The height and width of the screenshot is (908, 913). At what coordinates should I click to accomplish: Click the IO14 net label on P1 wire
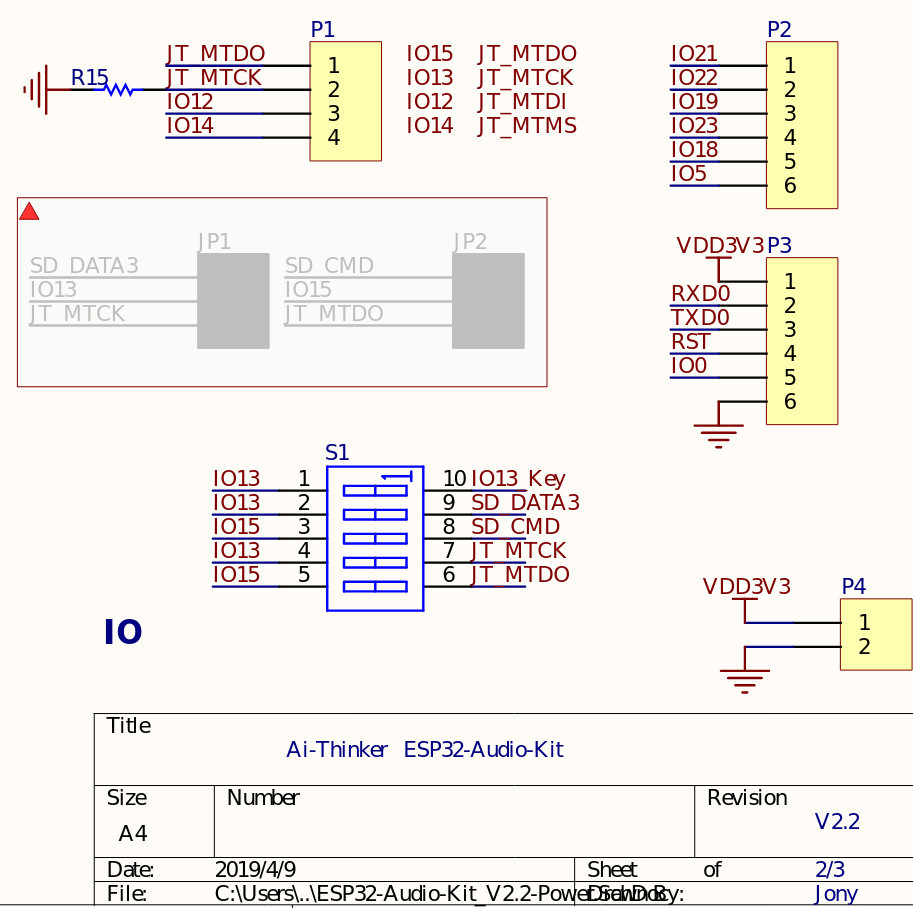pos(190,125)
